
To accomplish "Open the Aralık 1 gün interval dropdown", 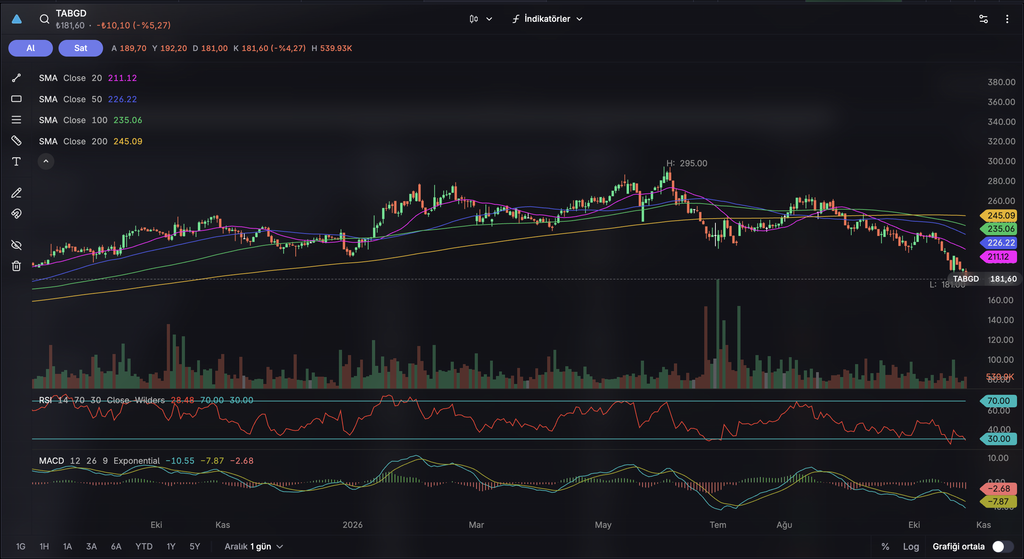I will coord(253,547).
